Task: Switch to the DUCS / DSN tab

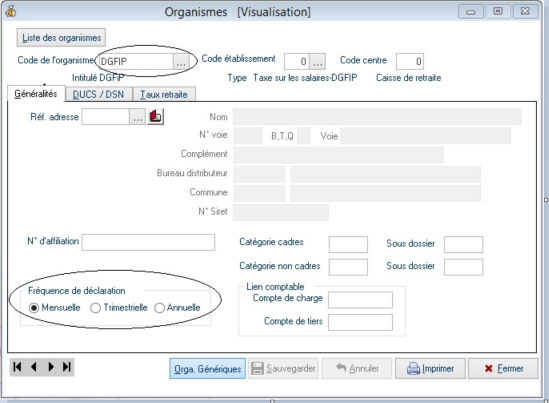Action: click(x=98, y=95)
